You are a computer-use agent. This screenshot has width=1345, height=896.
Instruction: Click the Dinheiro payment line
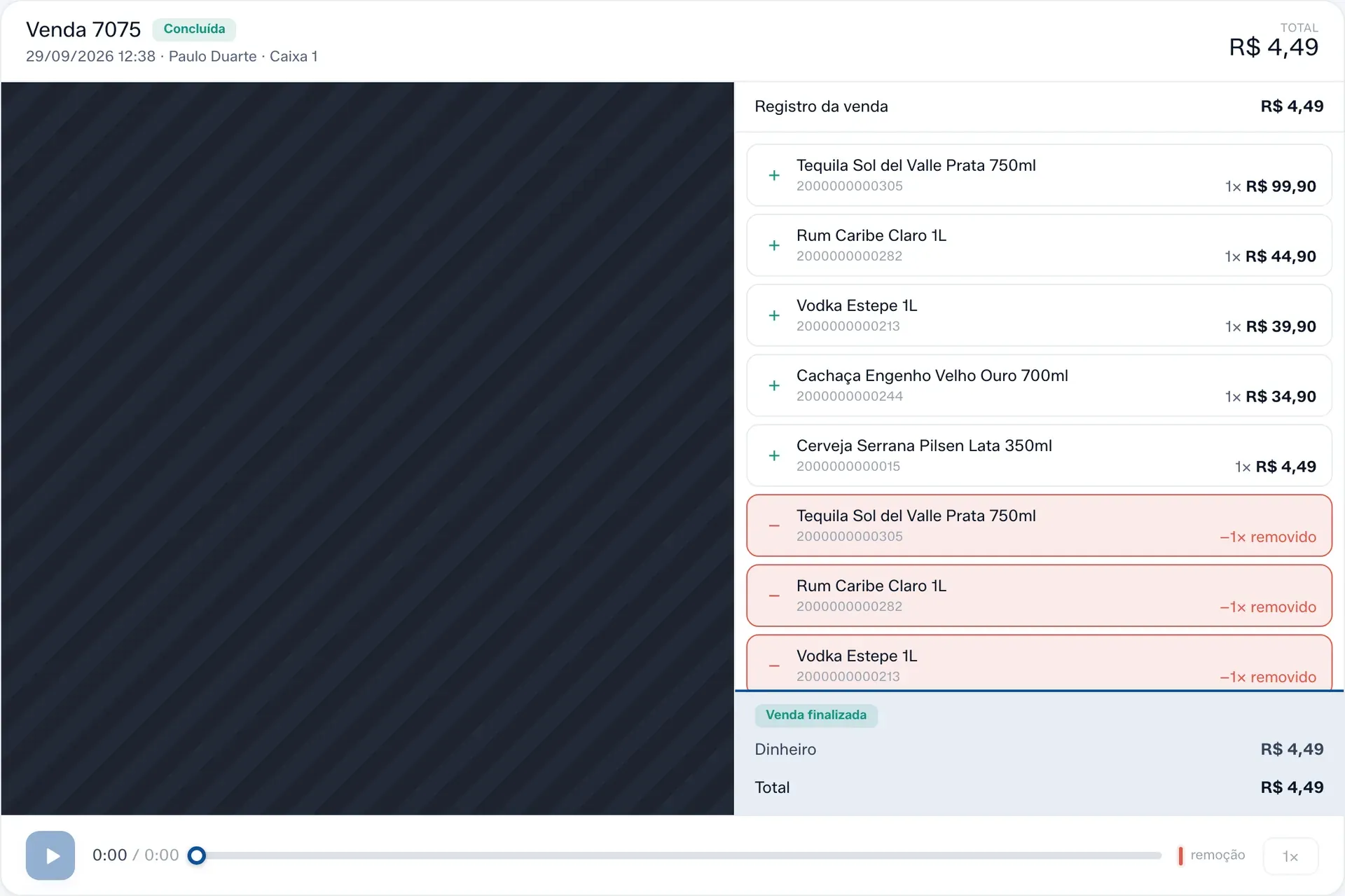(1039, 750)
